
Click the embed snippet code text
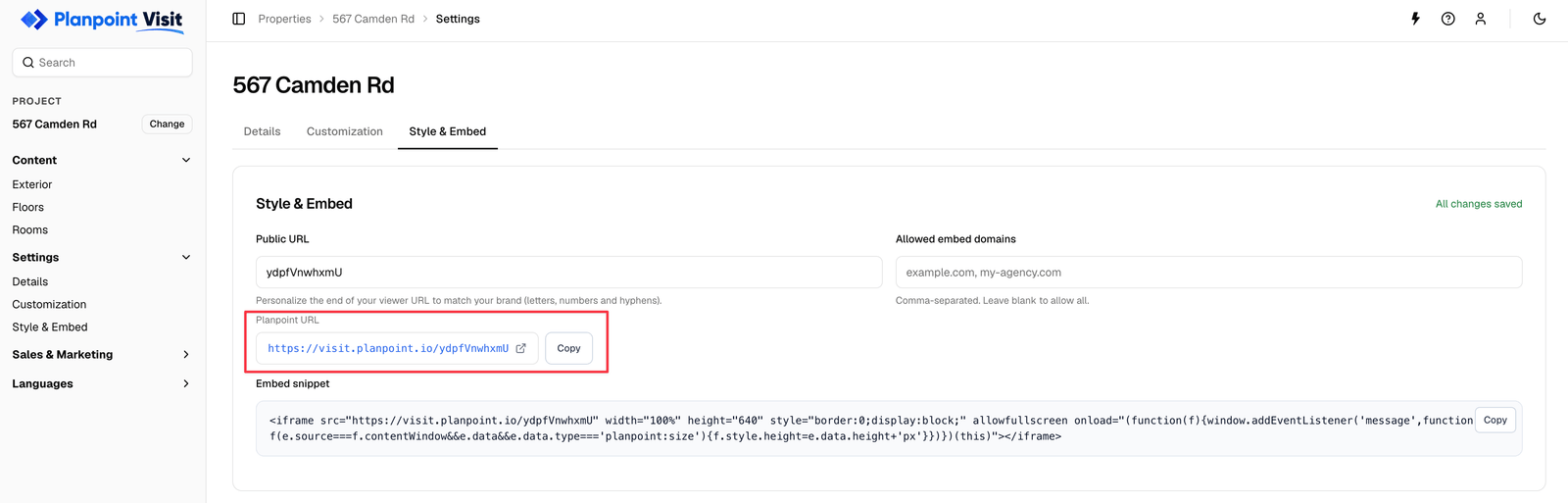click(x=871, y=428)
